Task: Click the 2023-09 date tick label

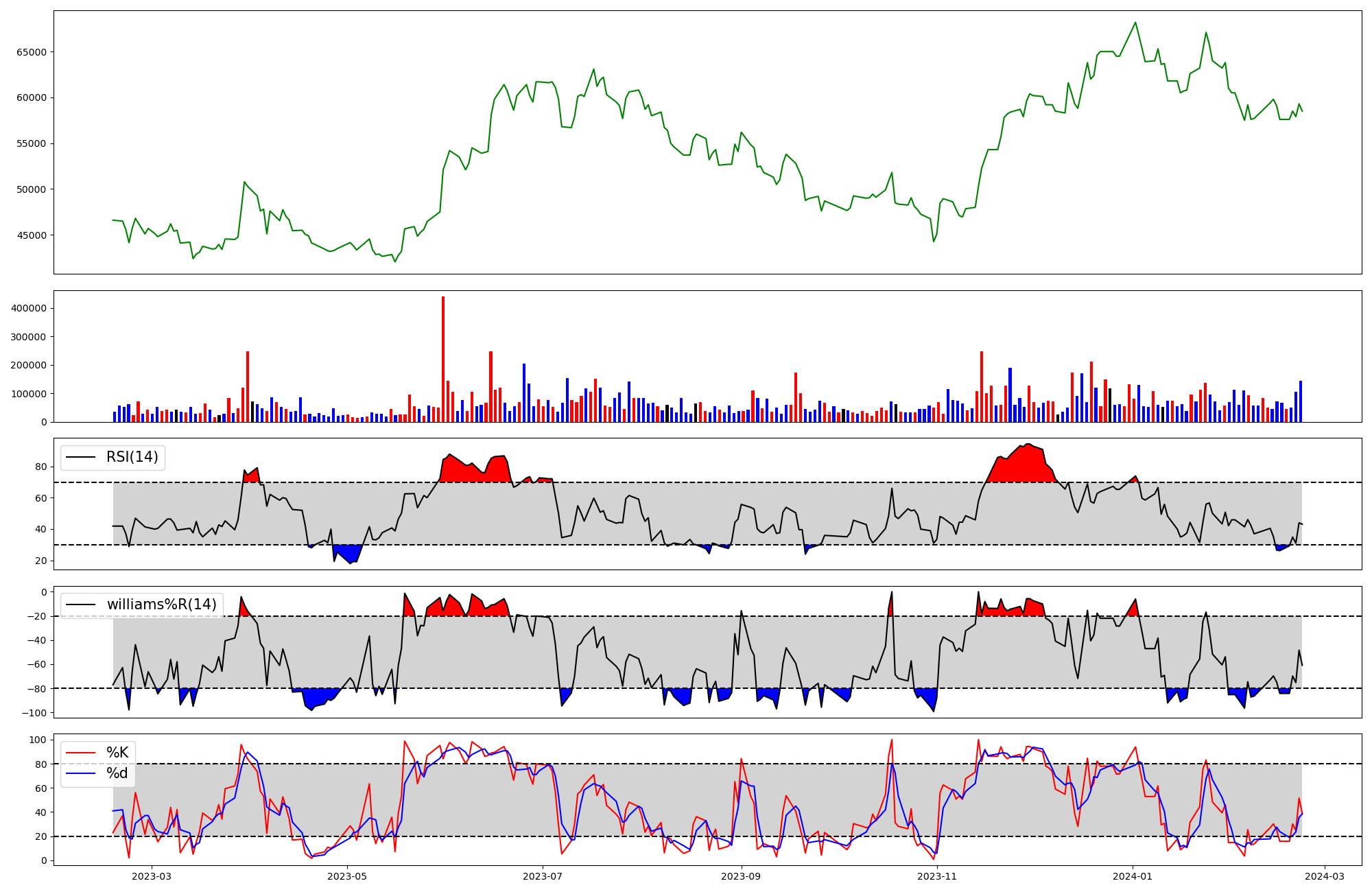Action: coord(742,876)
